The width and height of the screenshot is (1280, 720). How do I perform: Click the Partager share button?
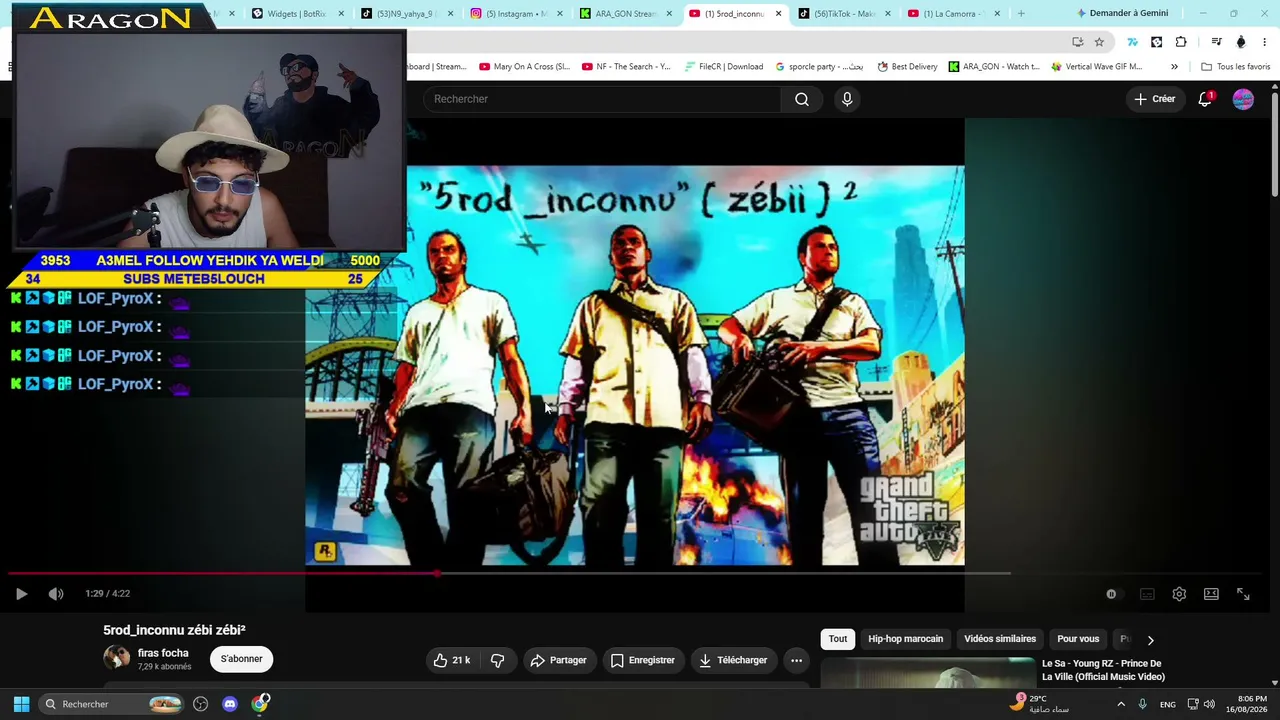558,660
